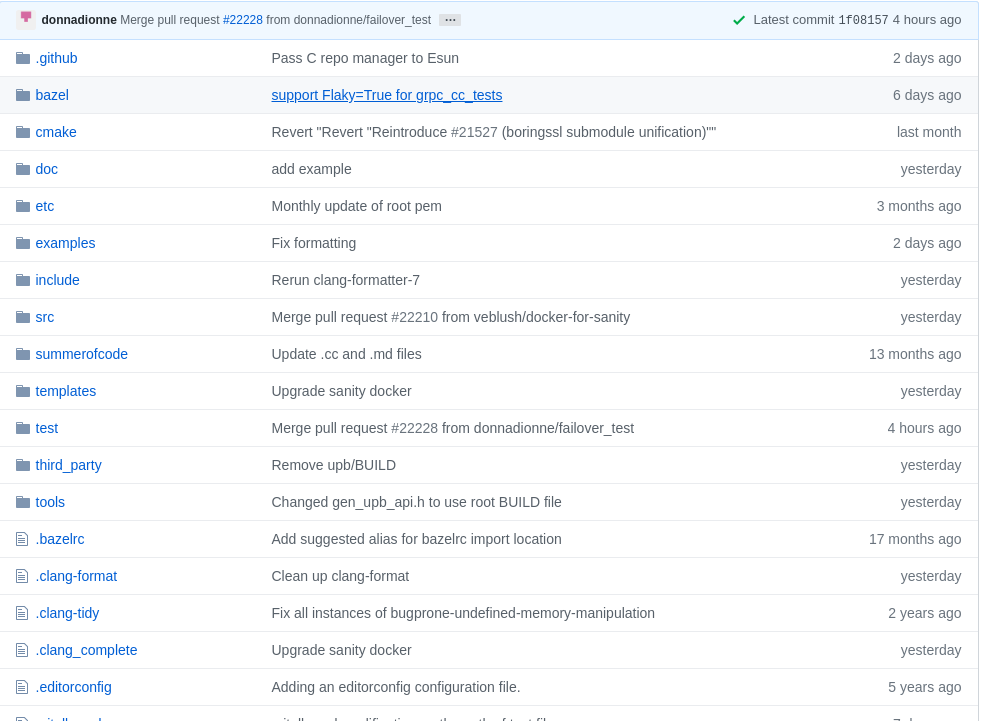
Task: Open the .clang_complete file
Action: click(86, 650)
